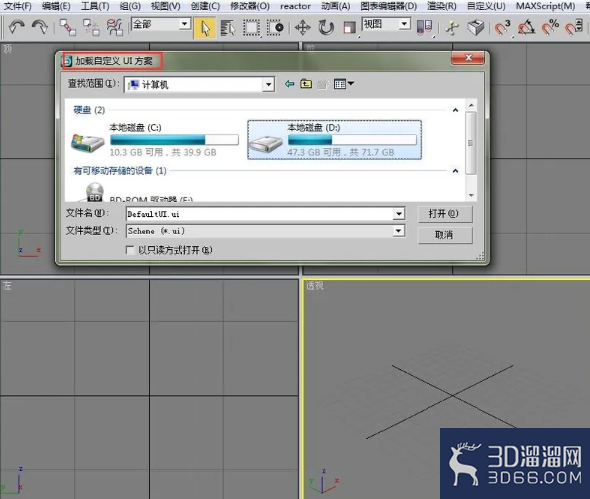
Task: Click the 取消 cancel button
Action: tap(445, 235)
